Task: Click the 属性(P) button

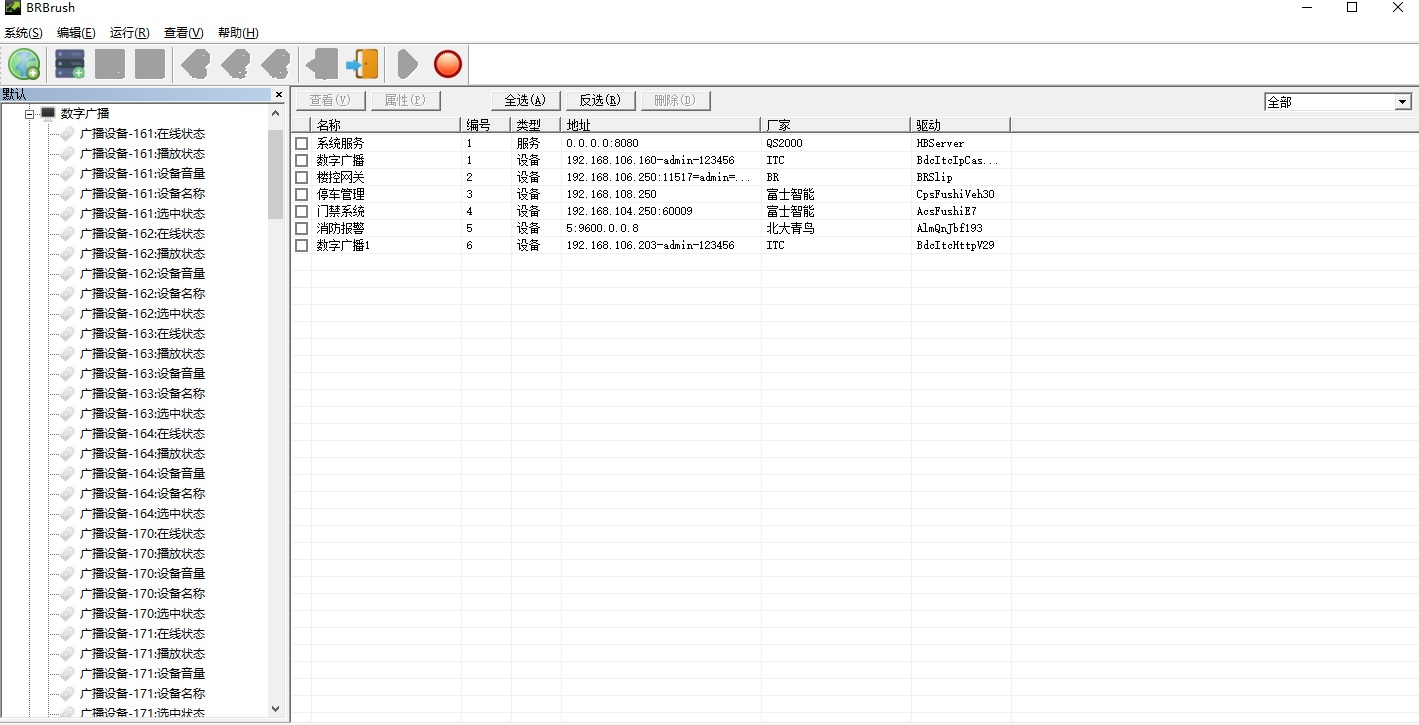Action: click(405, 100)
